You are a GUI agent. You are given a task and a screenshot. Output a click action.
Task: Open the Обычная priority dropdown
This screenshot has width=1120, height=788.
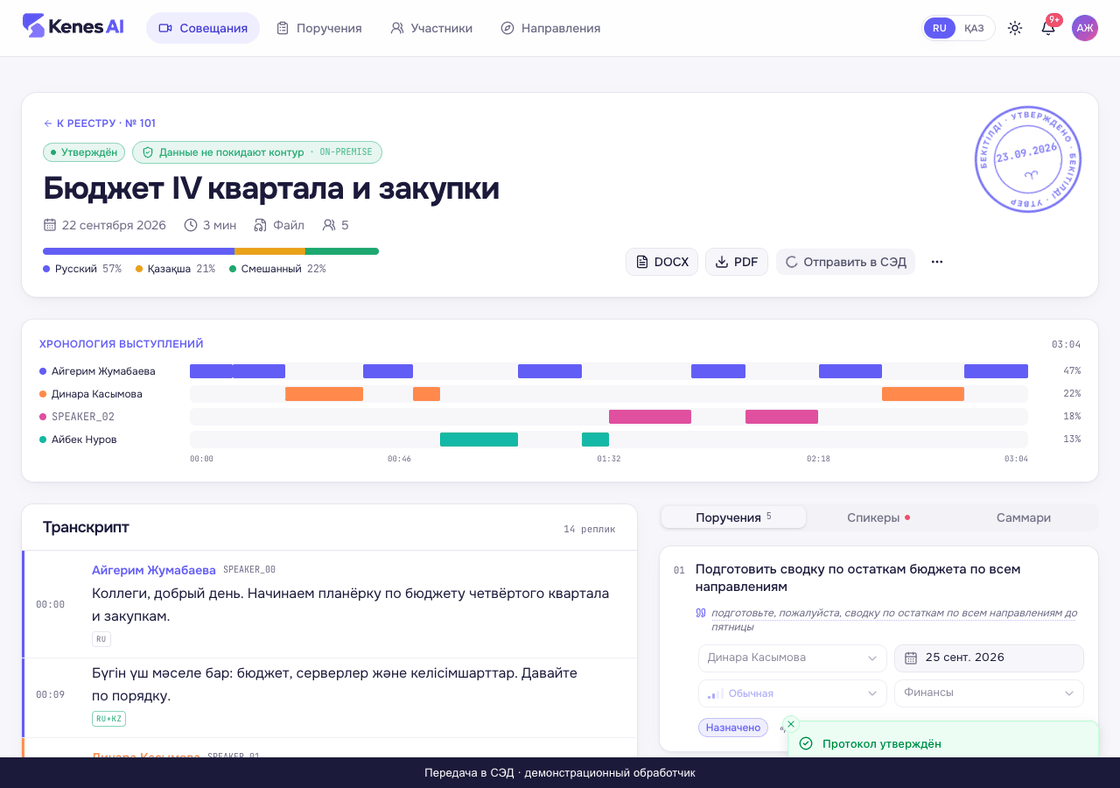pyautogui.click(x=791, y=693)
